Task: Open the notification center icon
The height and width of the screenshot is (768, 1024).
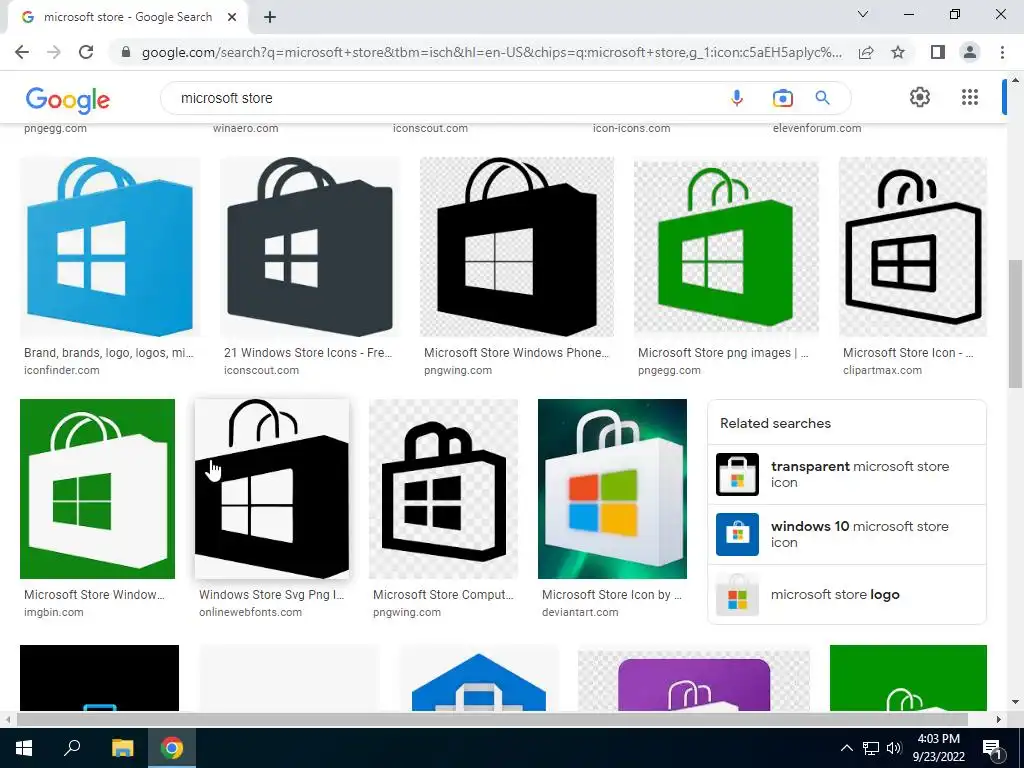Action: tap(993, 748)
